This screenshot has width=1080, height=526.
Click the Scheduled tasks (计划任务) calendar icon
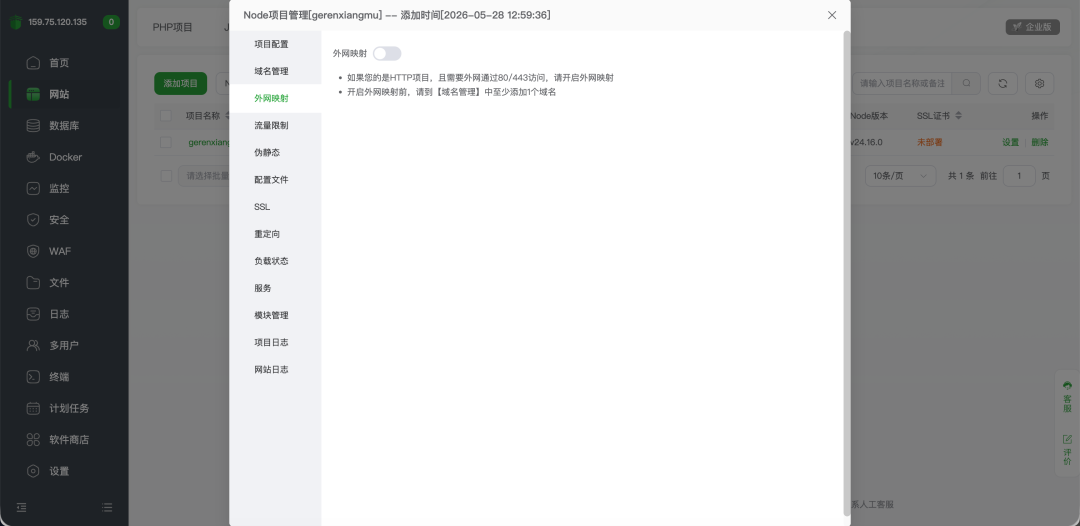[33, 408]
